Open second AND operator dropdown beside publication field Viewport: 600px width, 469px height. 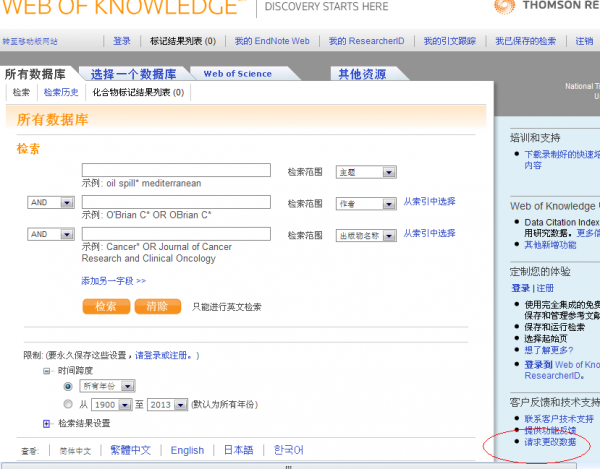[x=51, y=234]
